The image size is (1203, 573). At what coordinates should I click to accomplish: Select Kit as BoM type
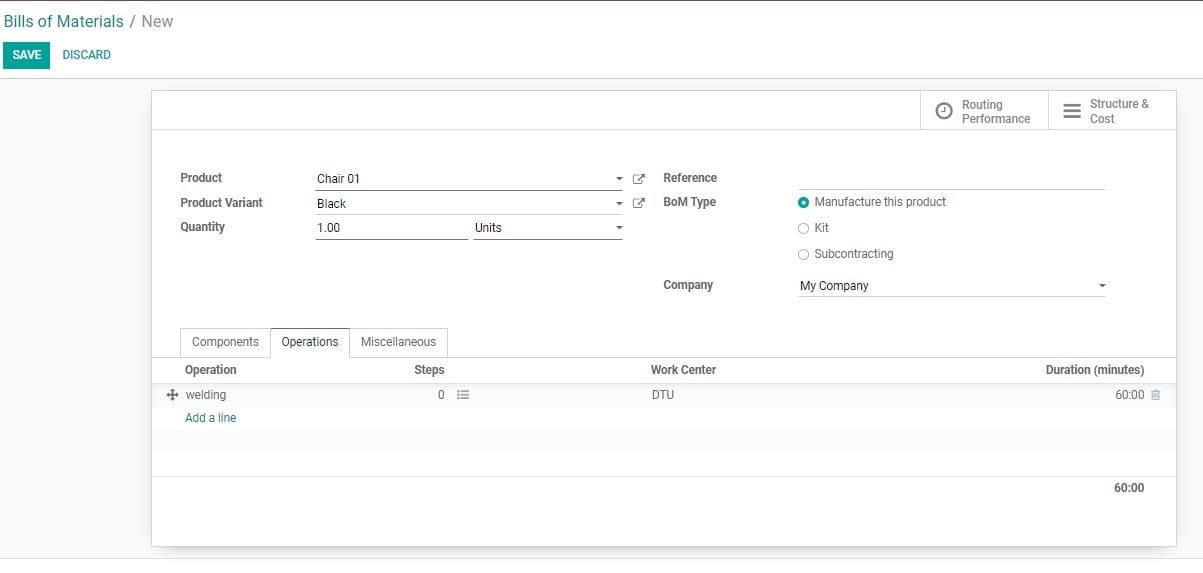[x=804, y=228]
